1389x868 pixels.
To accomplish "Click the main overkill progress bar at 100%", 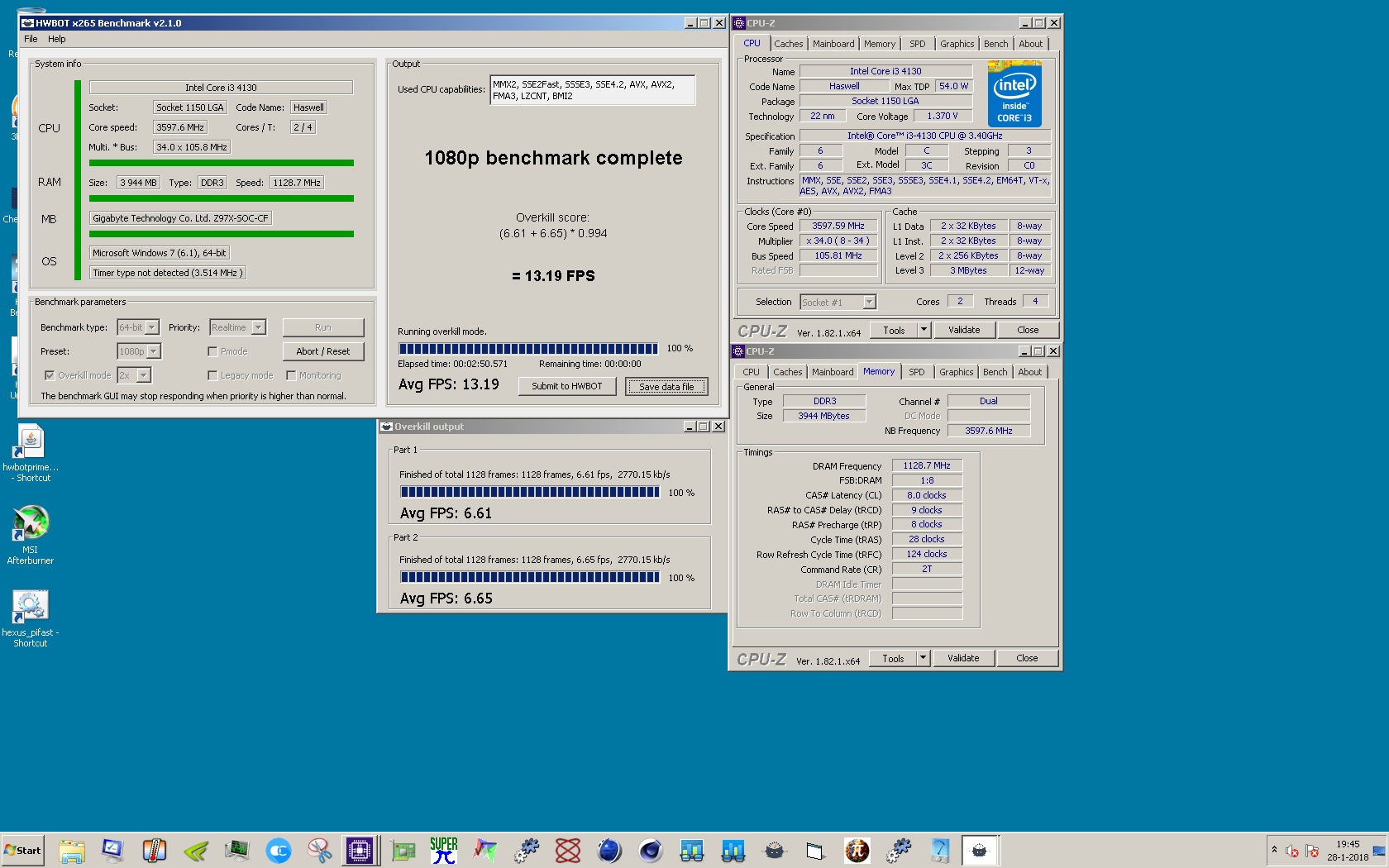I will coord(528,349).
